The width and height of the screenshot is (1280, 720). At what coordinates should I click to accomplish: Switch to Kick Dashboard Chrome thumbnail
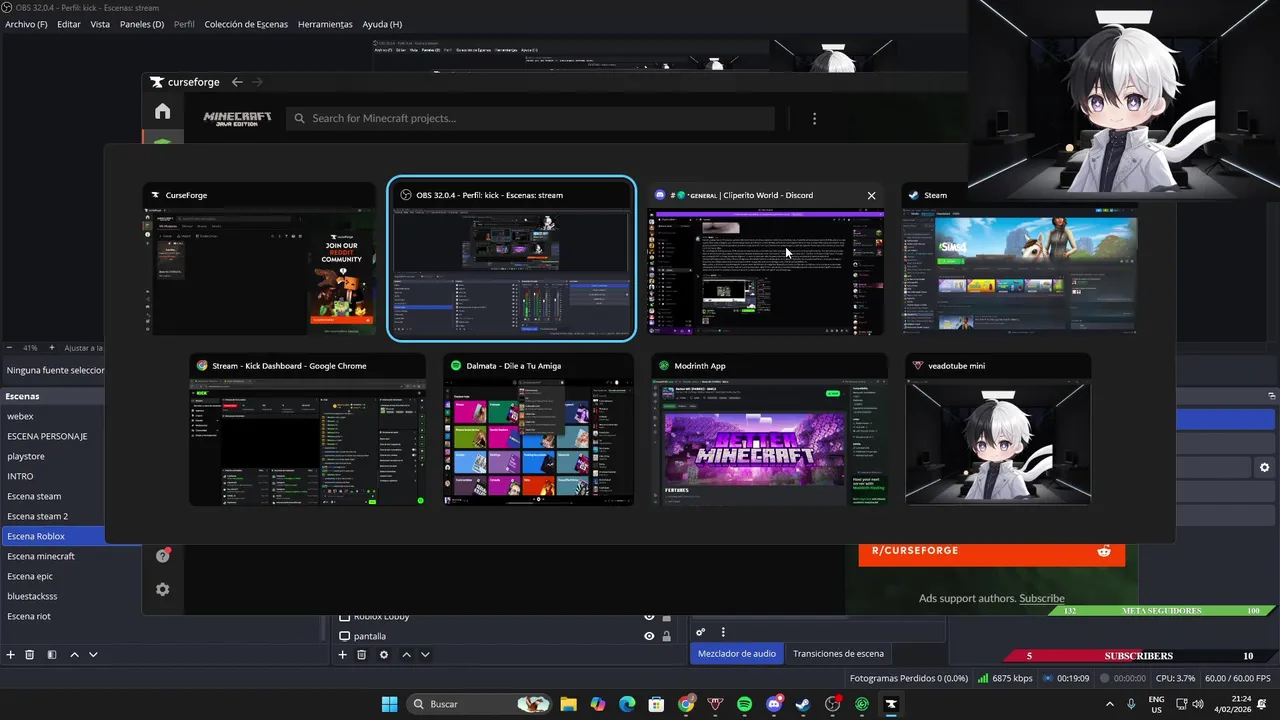[x=307, y=430]
